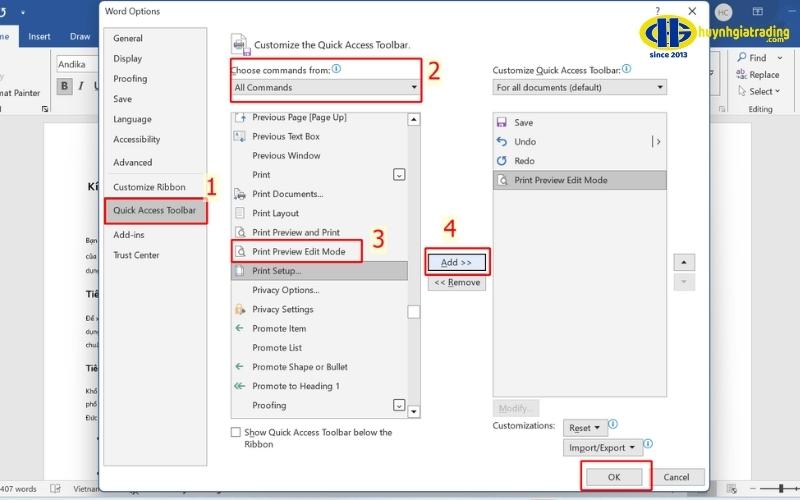The height and width of the screenshot is (500, 800).
Task: Click the command list scroll down arrow
Action: tap(414, 411)
